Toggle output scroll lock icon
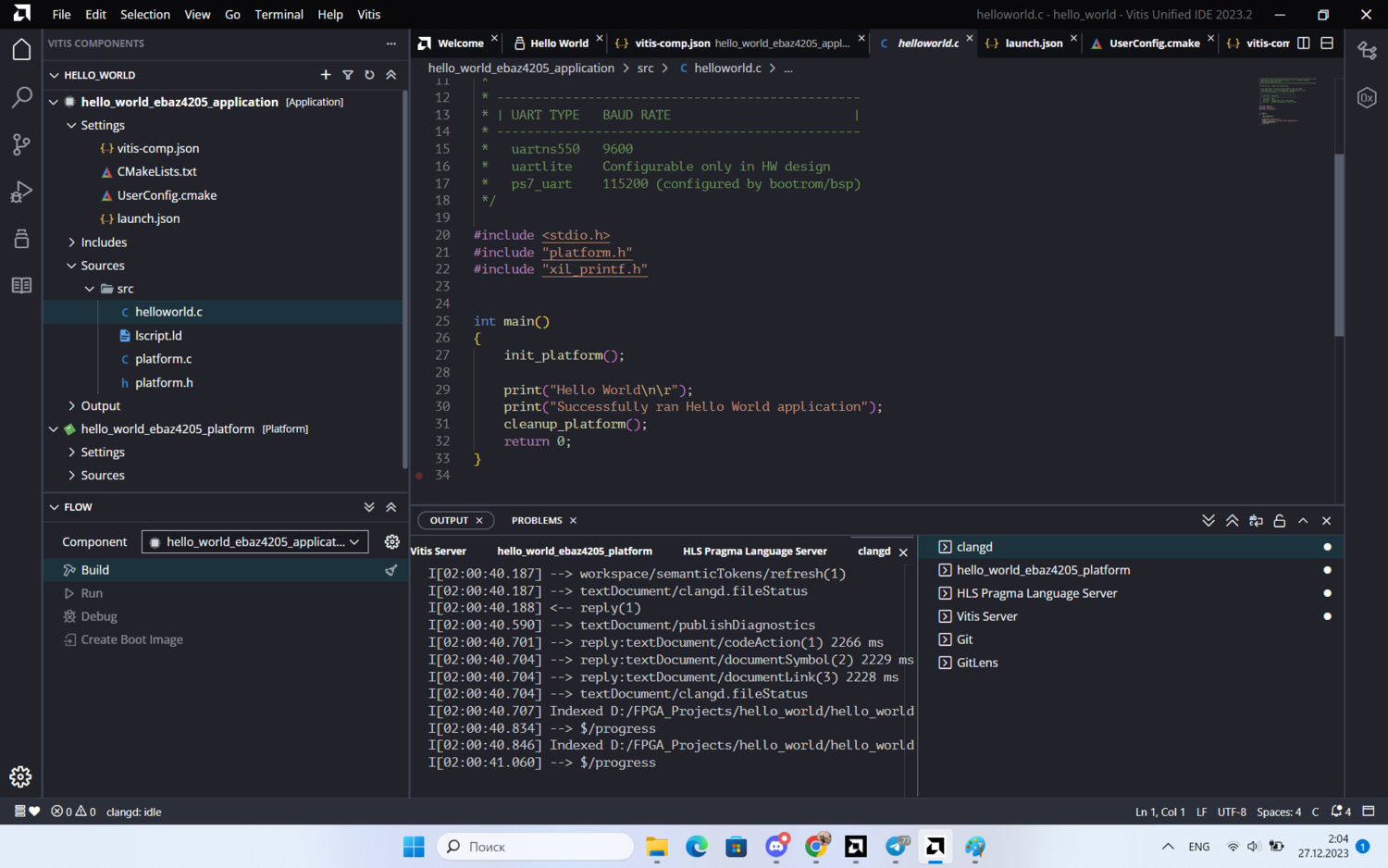The image size is (1388, 868). (1279, 521)
